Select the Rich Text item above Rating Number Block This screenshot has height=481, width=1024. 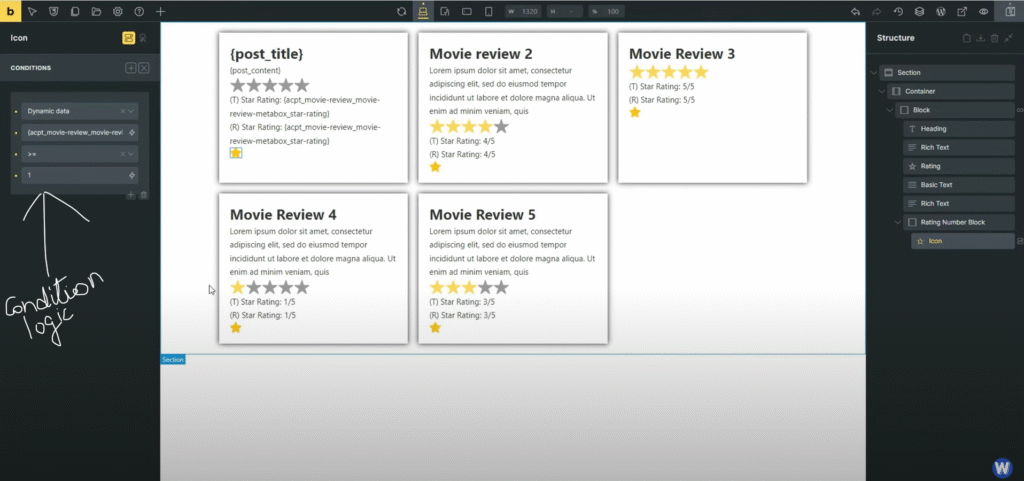pos(959,204)
